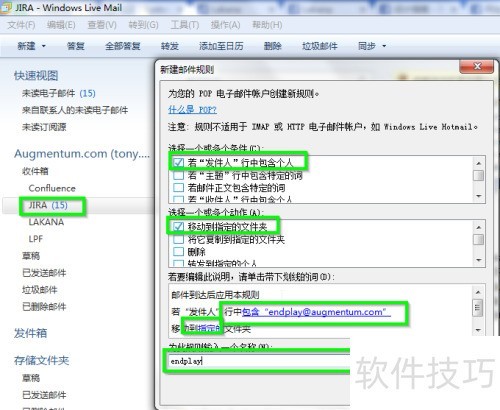Click actions list scrollbar thumb
Image resolution: width=500 pixels, height=410 pixels.
479,239
